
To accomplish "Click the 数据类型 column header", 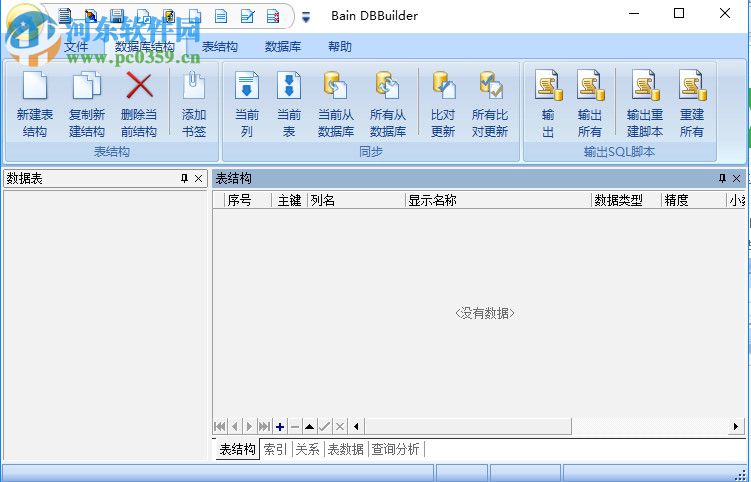I will tap(626, 200).
